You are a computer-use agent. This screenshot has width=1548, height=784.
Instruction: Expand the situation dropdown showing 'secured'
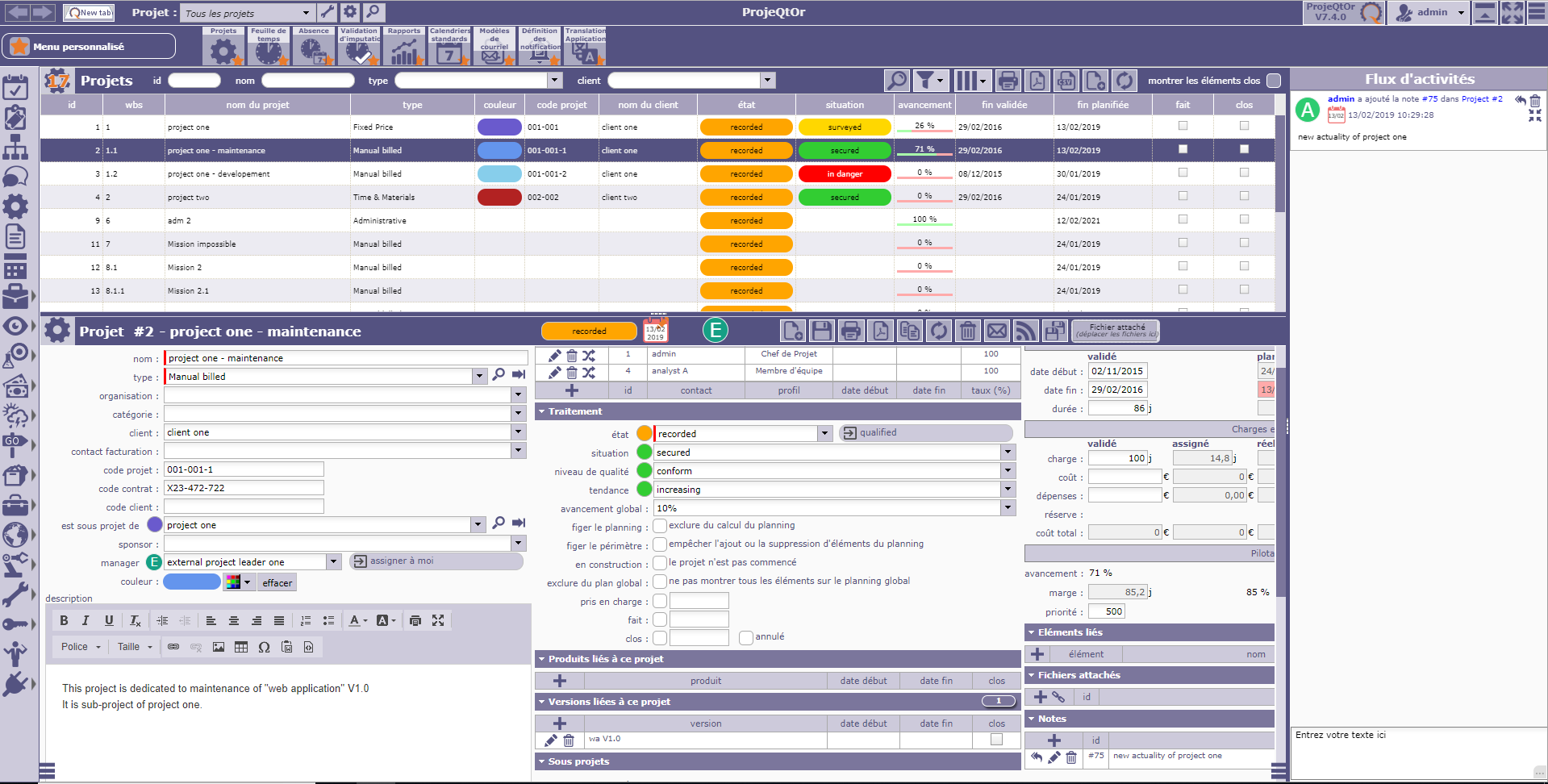pyautogui.click(x=1008, y=452)
